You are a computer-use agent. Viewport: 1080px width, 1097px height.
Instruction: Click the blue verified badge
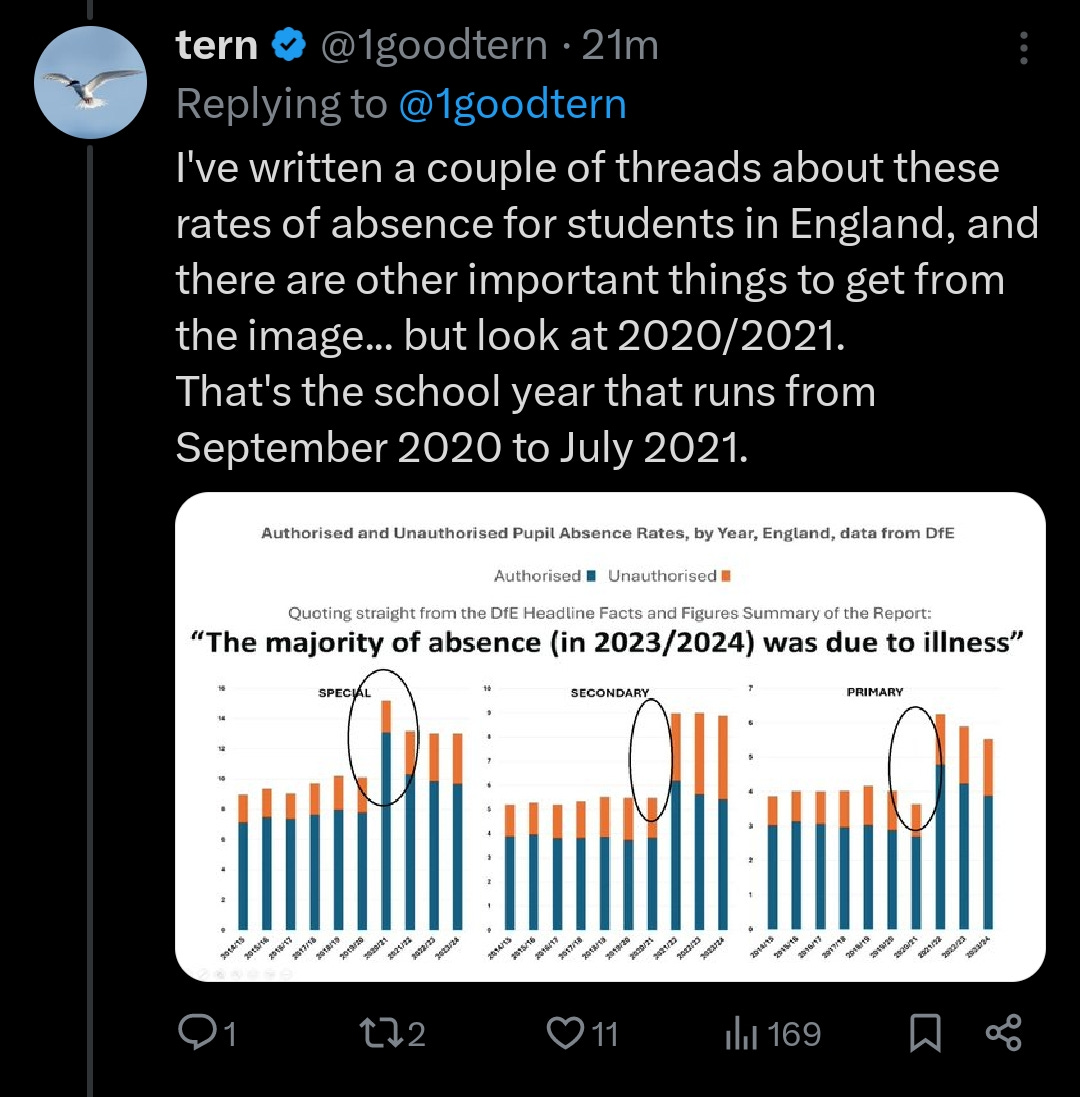(x=290, y=45)
